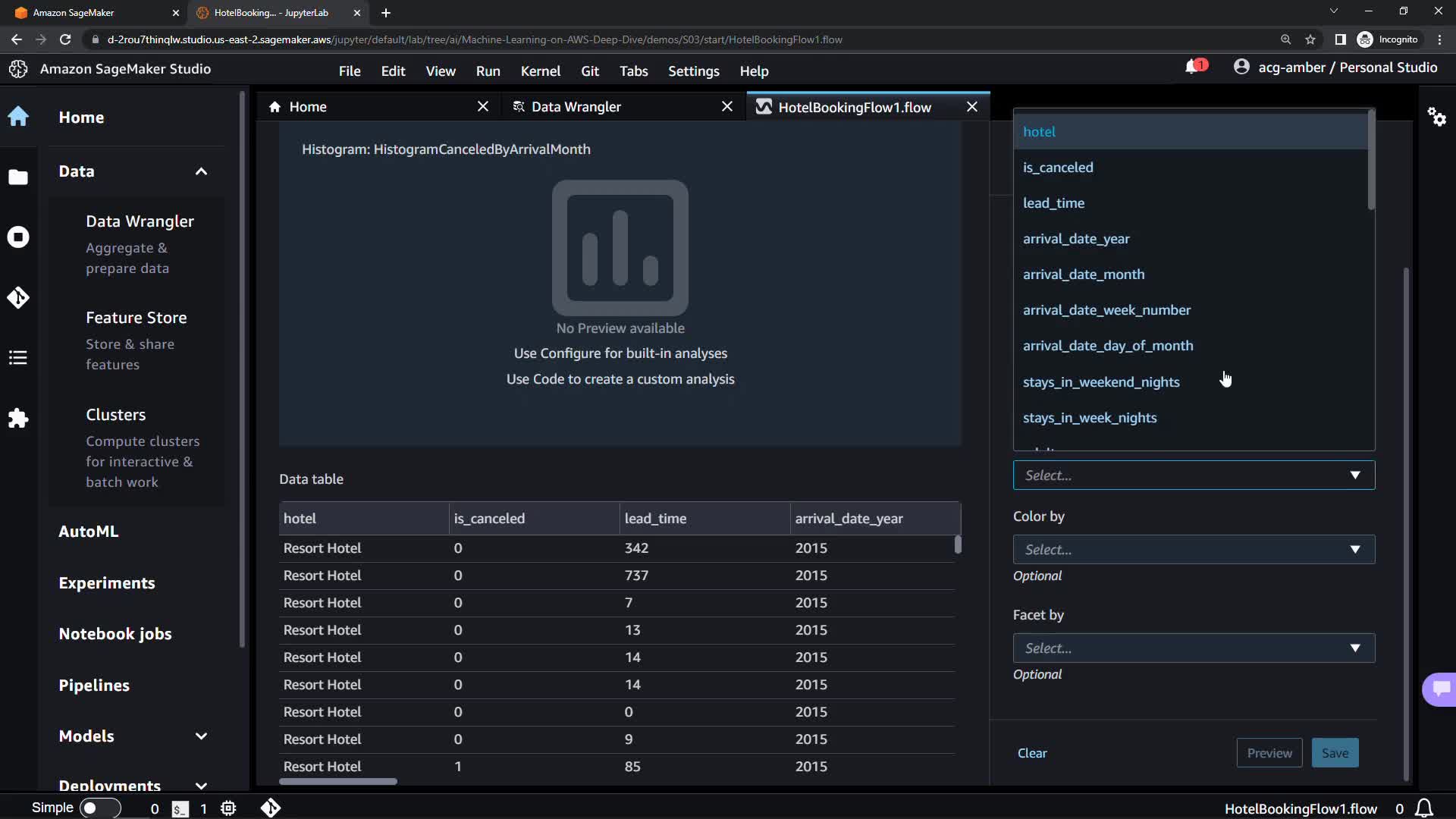The height and width of the screenshot is (819, 1456).
Task: Click the data table horizontal scrollbar
Action: [338, 781]
